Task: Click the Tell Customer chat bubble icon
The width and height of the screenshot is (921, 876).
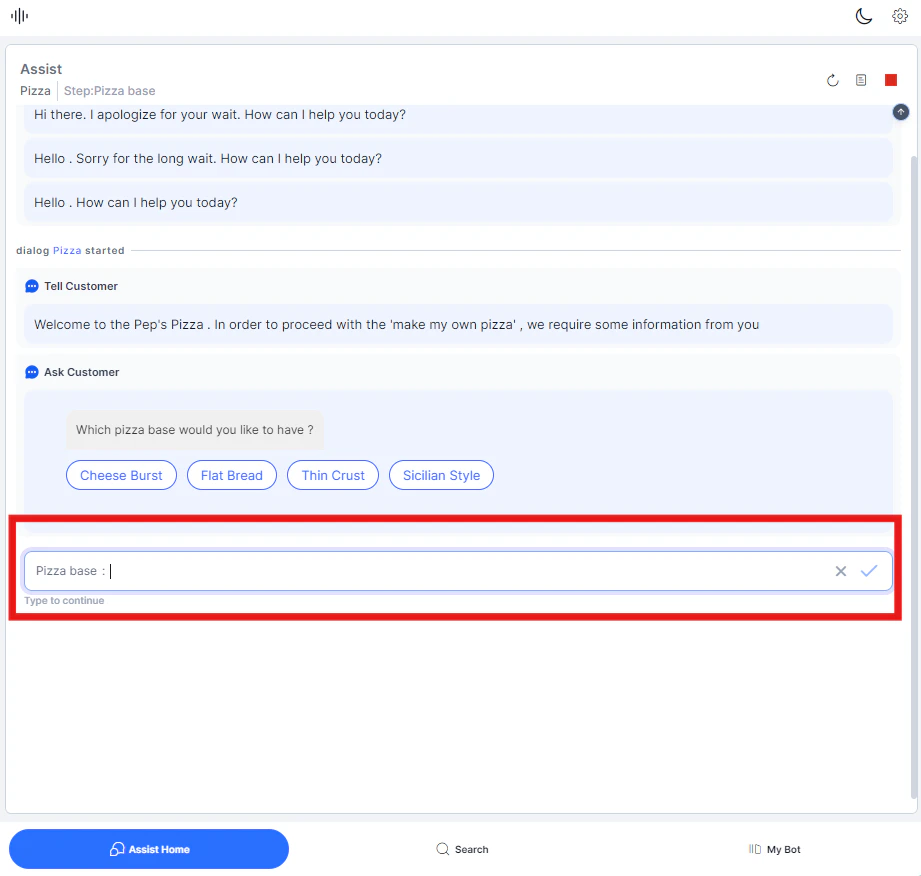Action: (32, 286)
